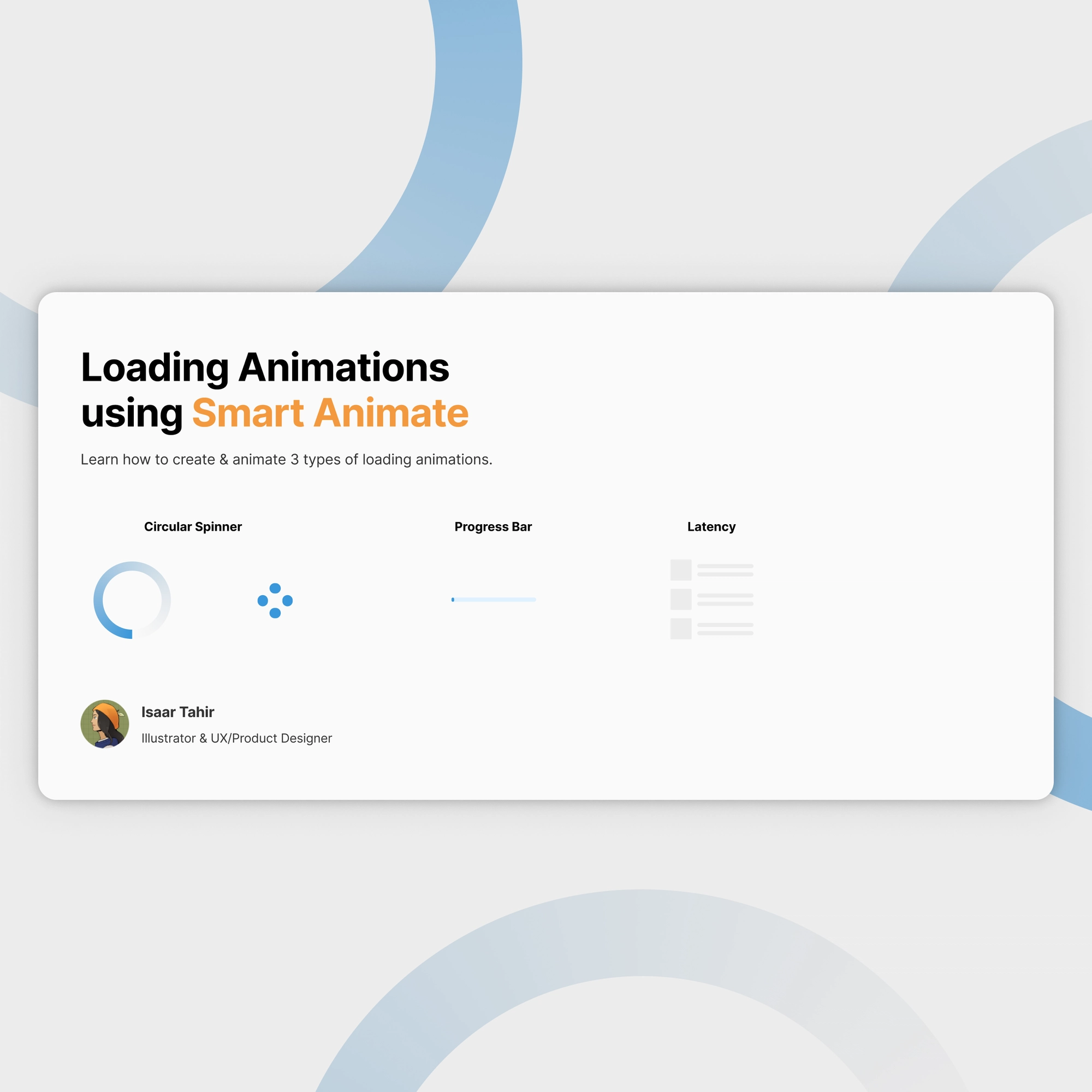This screenshot has height=1092, width=1092.
Task: Select the Progress Bar label
Action: tap(493, 527)
